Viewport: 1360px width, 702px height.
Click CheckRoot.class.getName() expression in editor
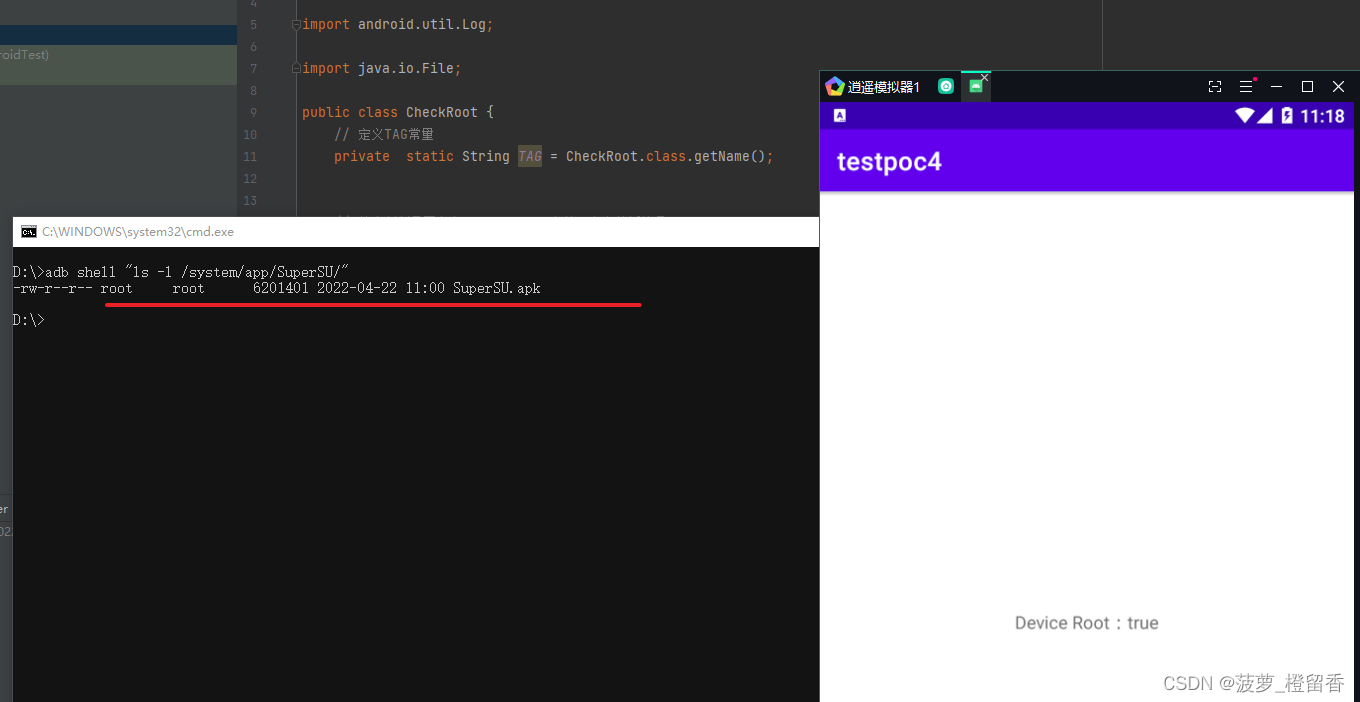click(x=666, y=156)
